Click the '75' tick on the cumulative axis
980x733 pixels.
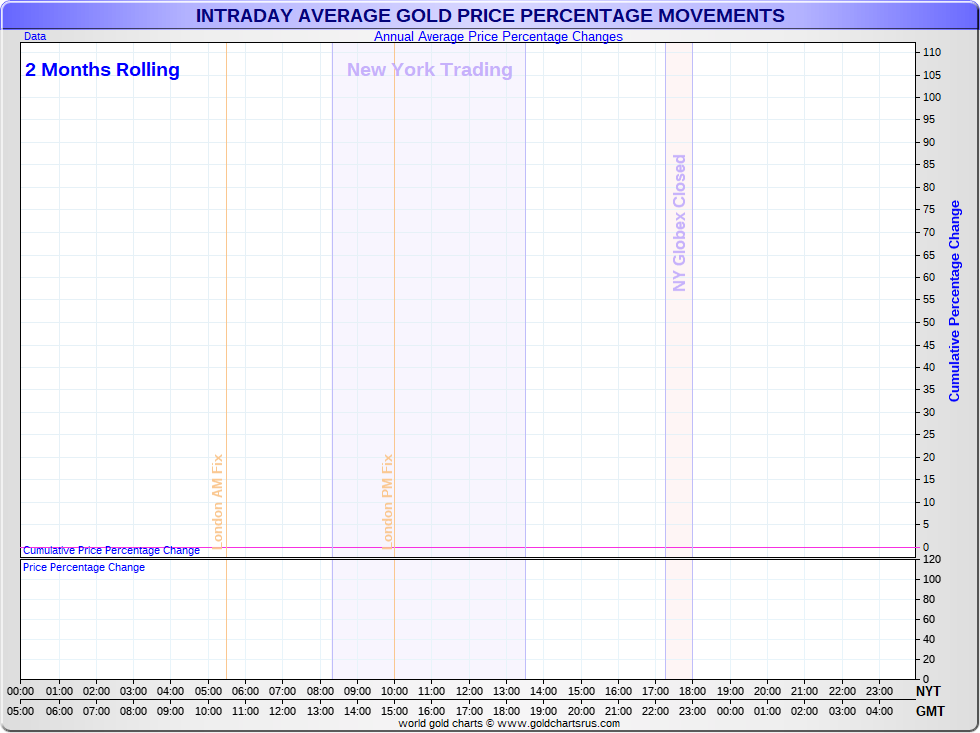(929, 209)
